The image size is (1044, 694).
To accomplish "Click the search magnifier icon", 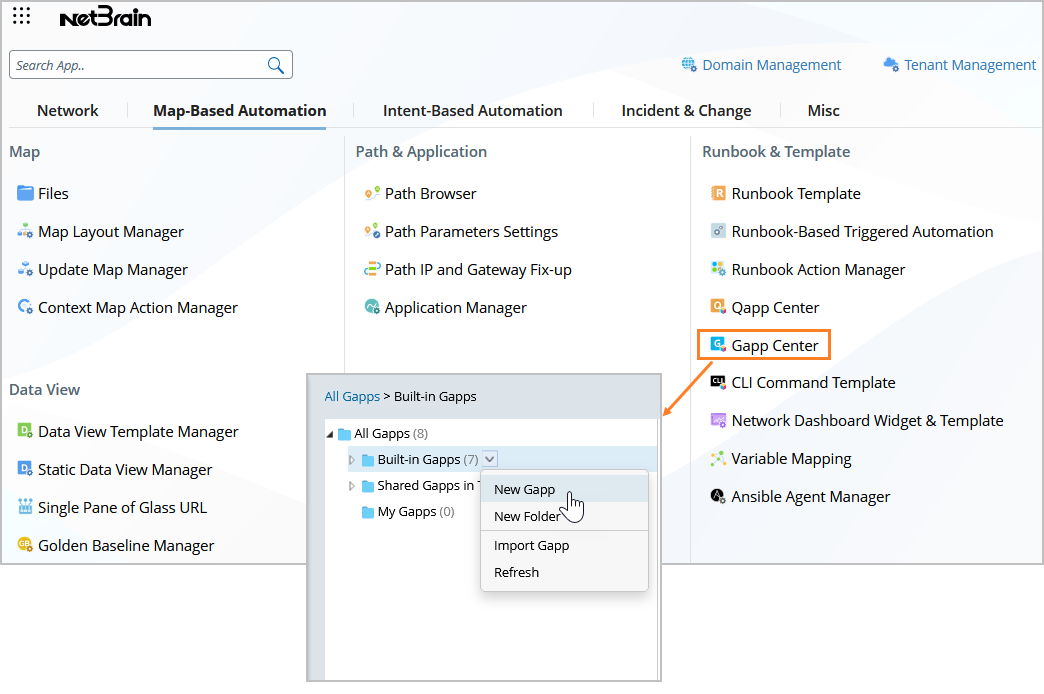I will coord(276,65).
